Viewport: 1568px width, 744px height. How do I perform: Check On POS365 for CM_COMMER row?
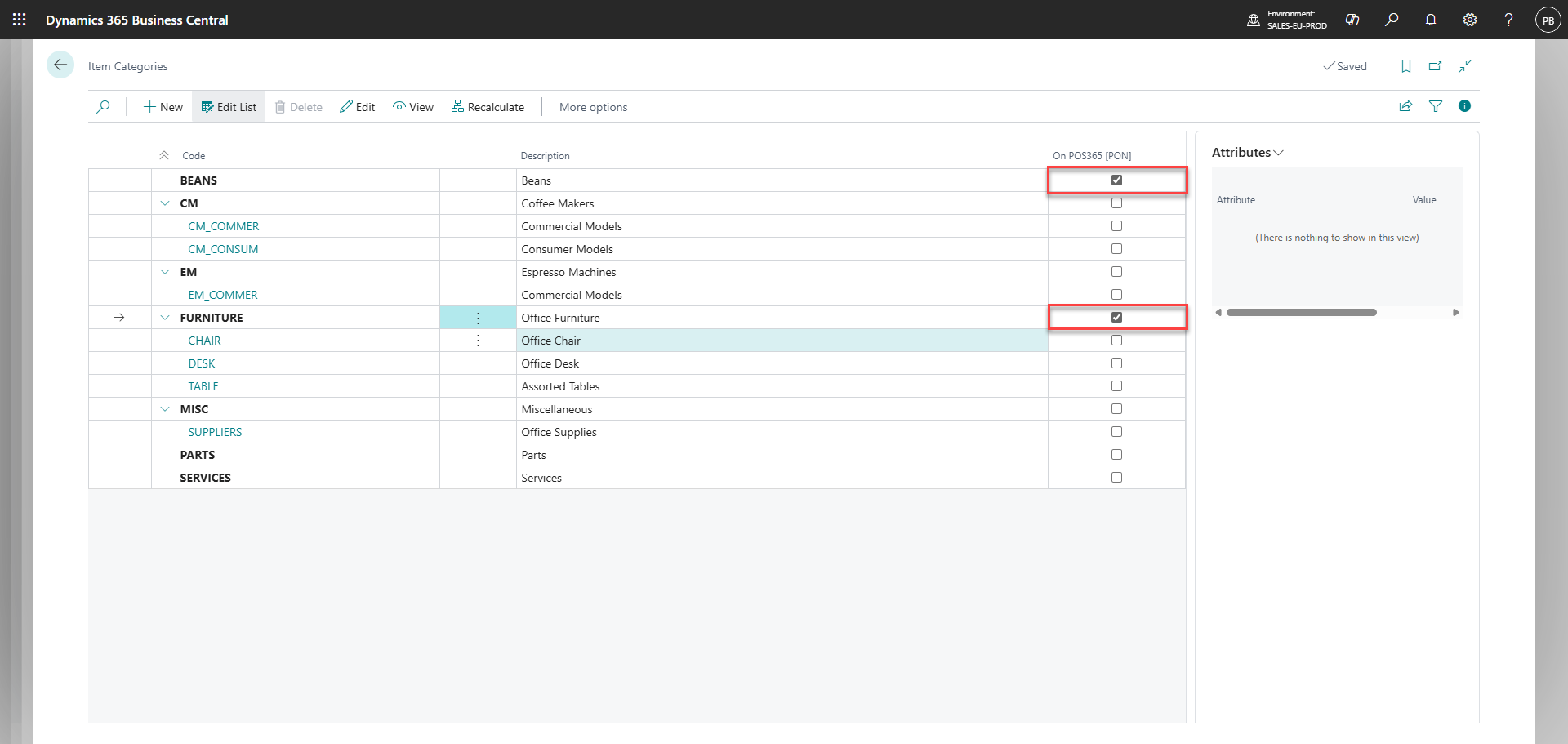click(x=1116, y=226)
